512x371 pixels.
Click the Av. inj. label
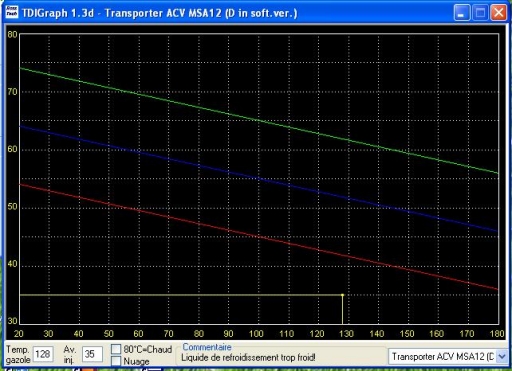point(69,354)
